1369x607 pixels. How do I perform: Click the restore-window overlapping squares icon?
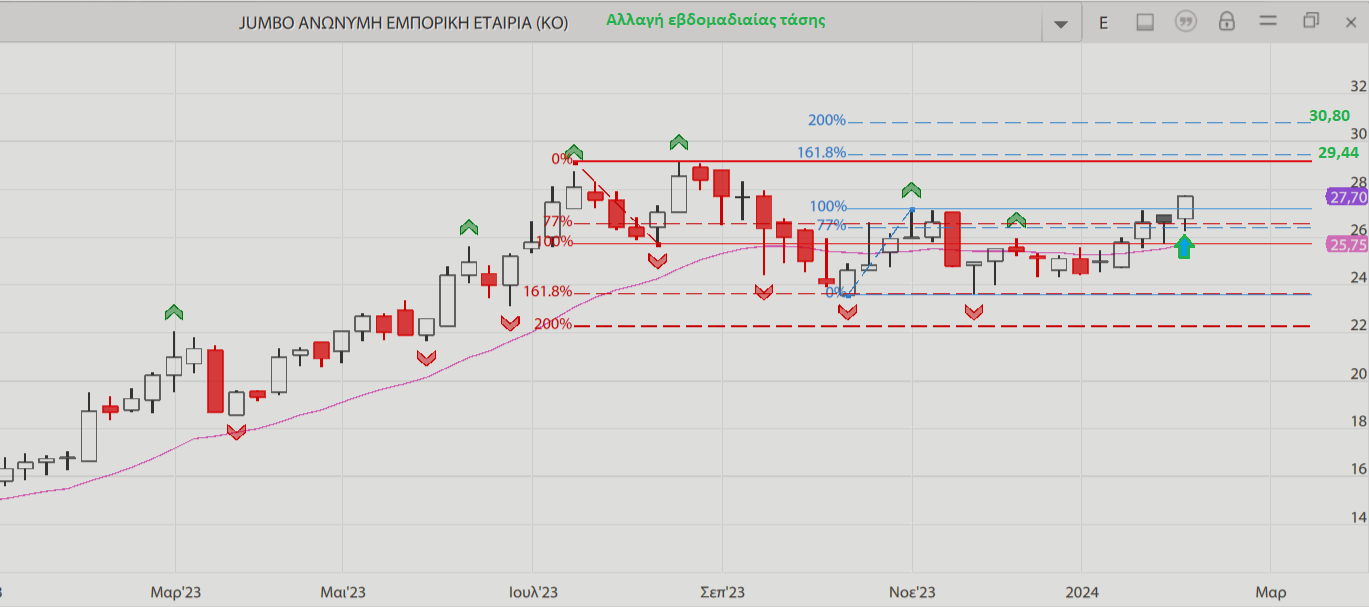(x=1311, y=21)
